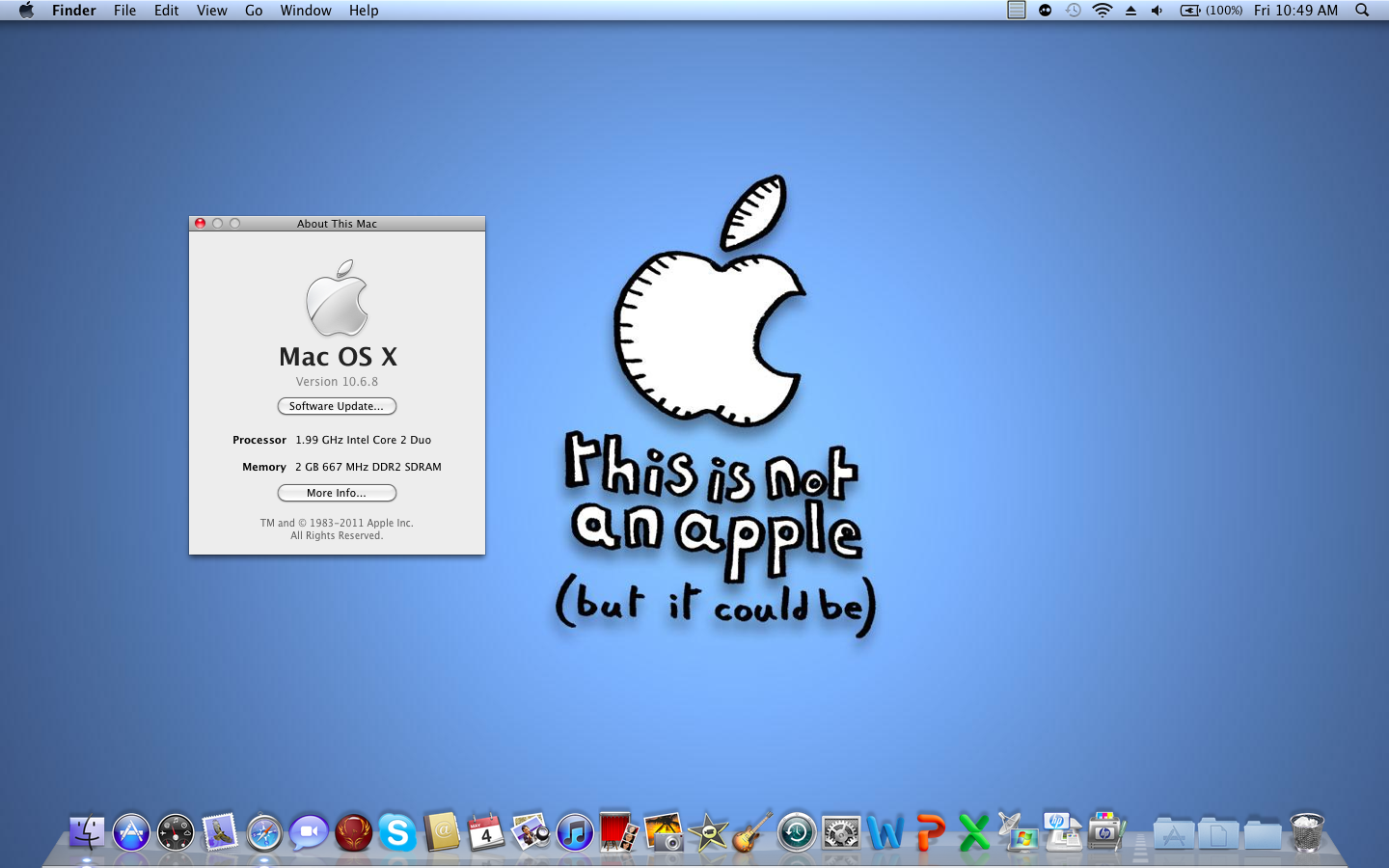This screenshot has height=868, width=1389.
Task: Open Photo Booth in the Dock
Action: (619, 832)
